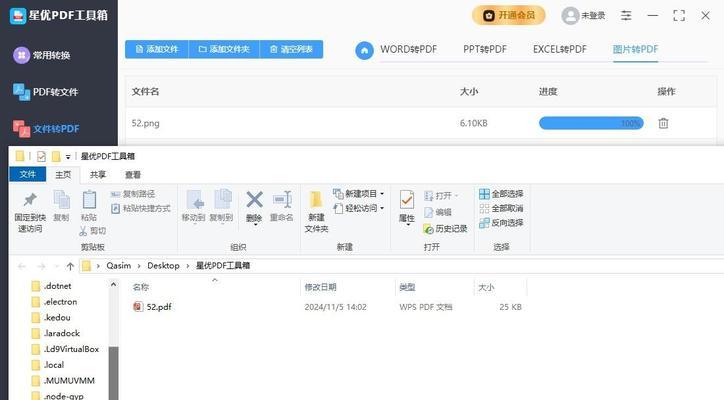The height and width of the screenshot is (400, 724).
Task: Click the 开通会员 membership button
Action: click(509, 15)
